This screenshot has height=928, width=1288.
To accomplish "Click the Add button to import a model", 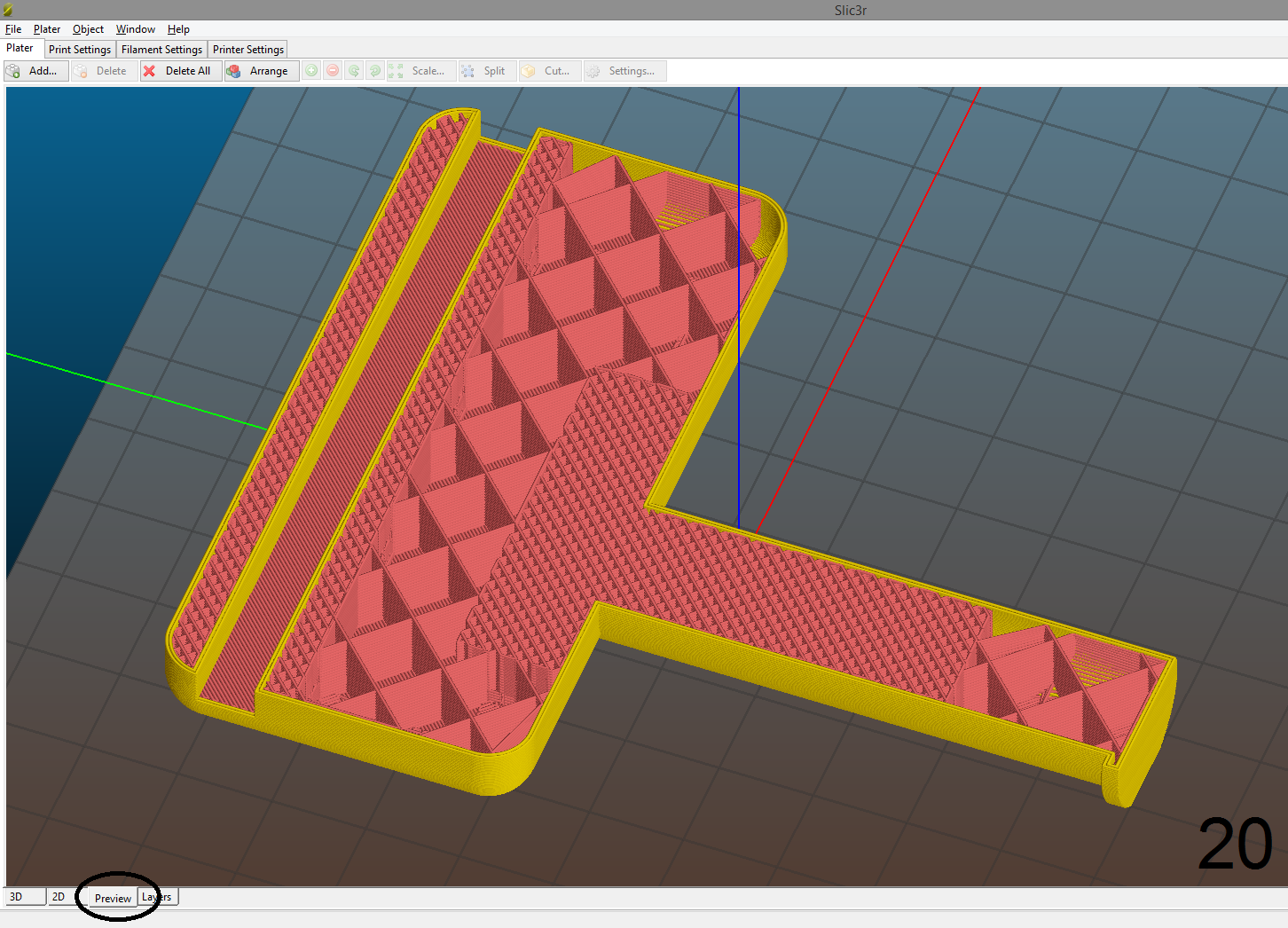I will pos(36,70).
